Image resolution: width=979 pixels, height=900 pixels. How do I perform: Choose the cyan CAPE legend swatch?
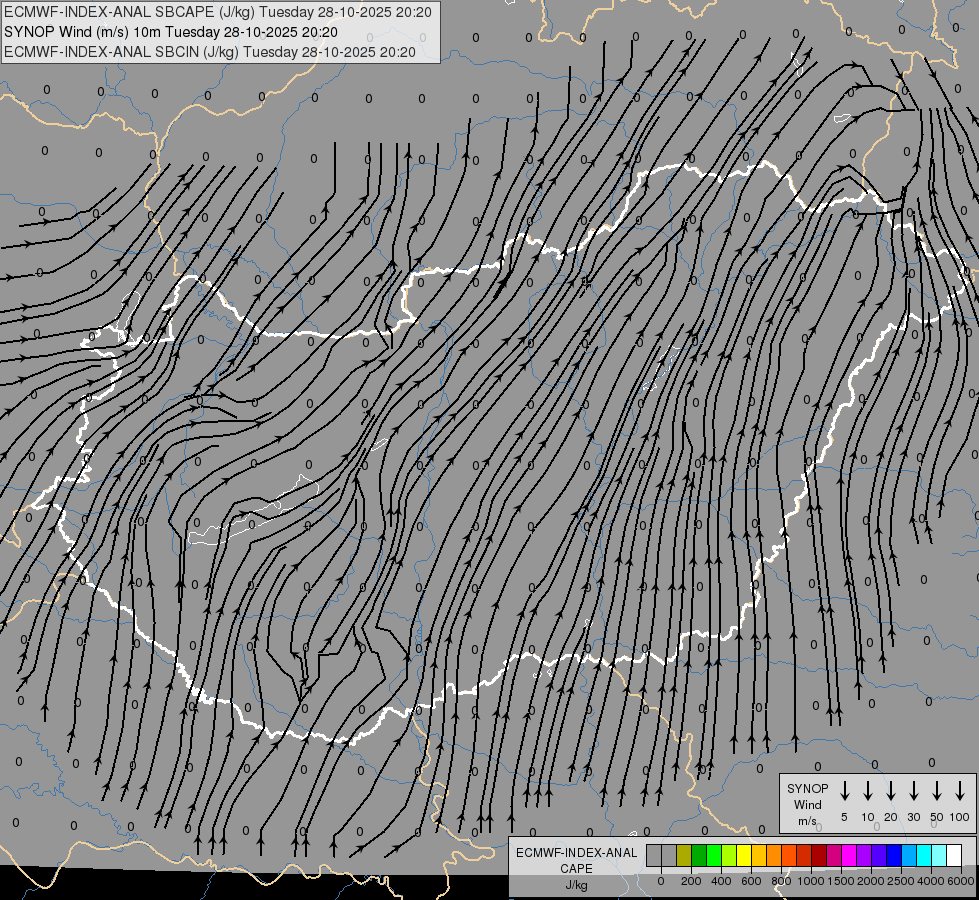[x=924, y=855]
